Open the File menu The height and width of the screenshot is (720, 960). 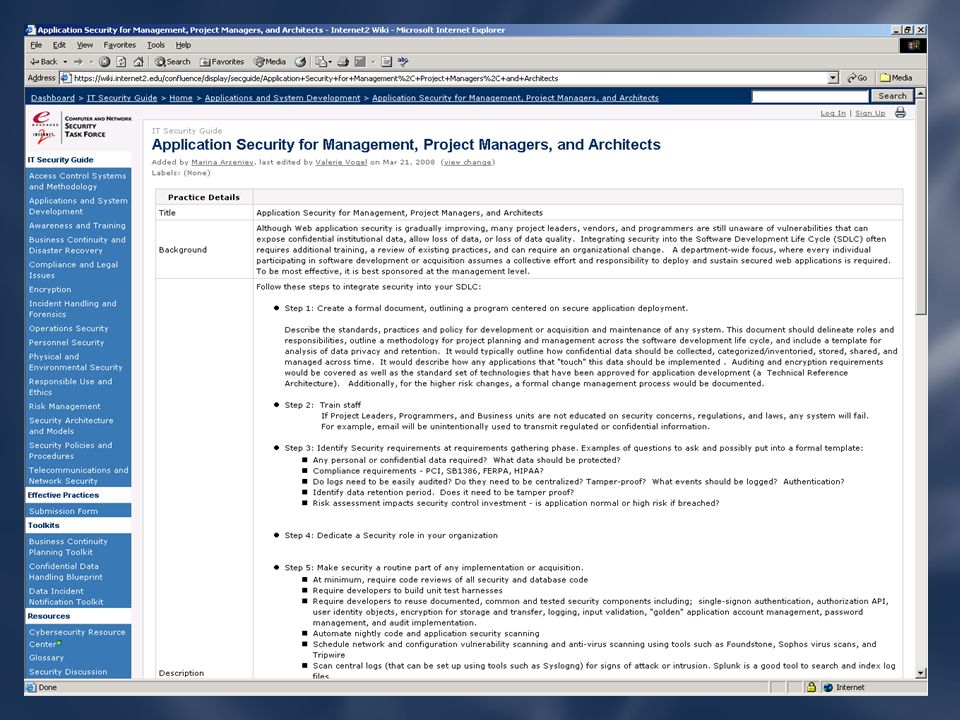(x=36, y=45)
